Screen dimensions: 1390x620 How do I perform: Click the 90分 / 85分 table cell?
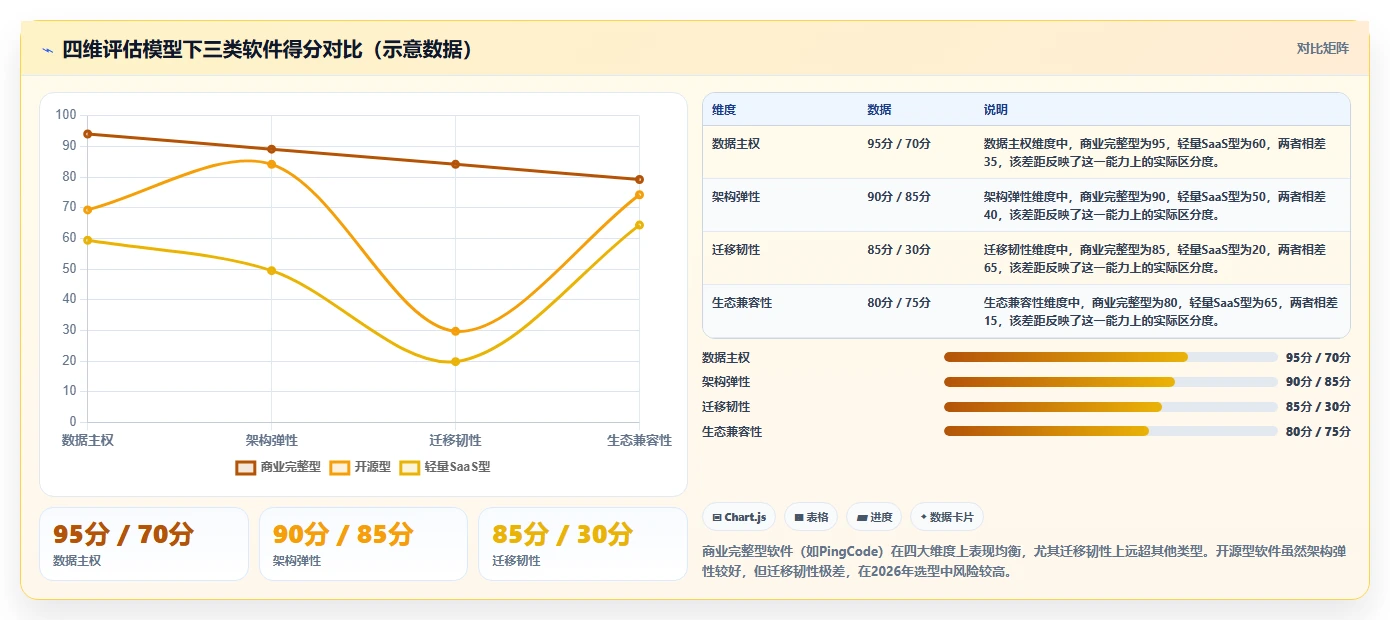(x=899, y=197)
